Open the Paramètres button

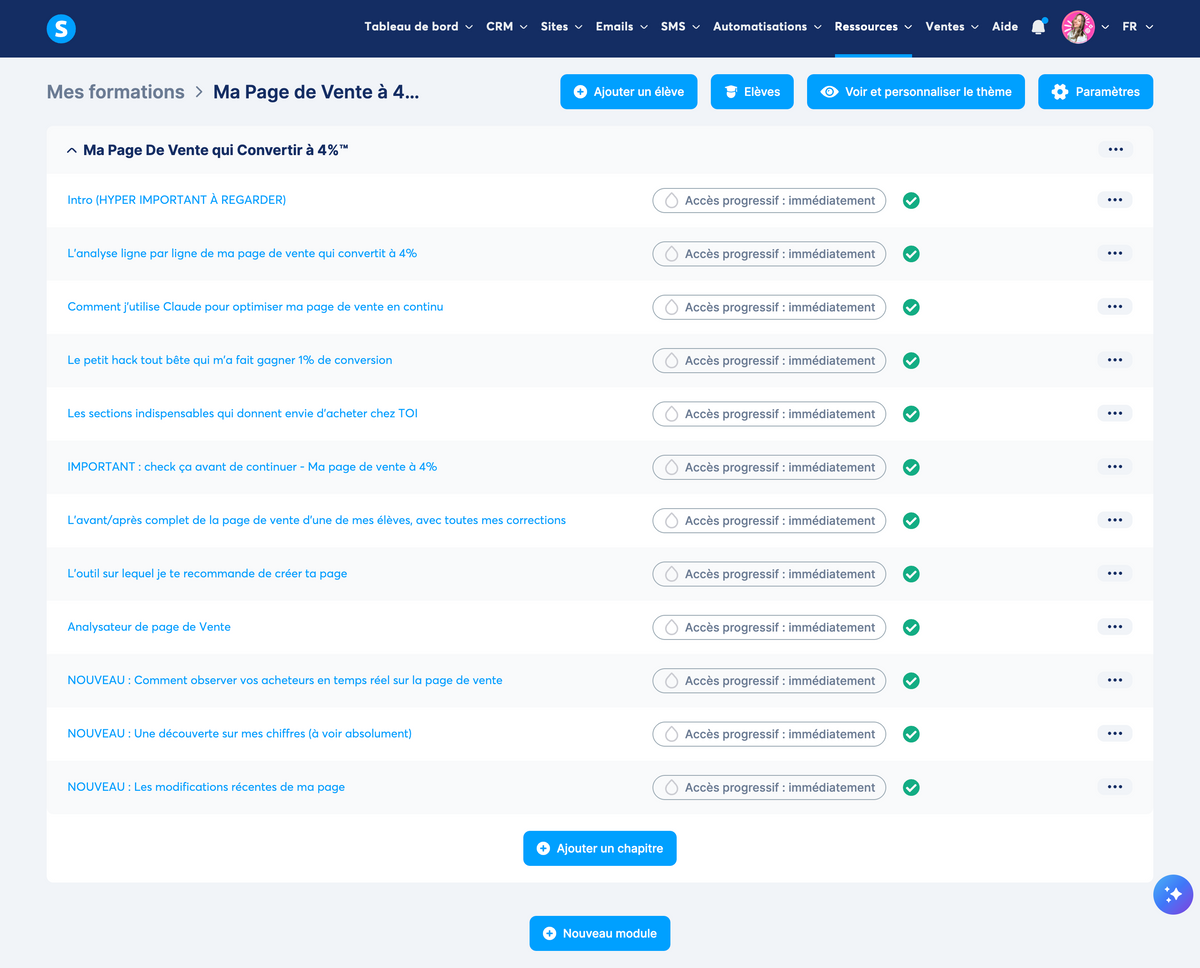pyautogui.click(x=1096, y=92)
